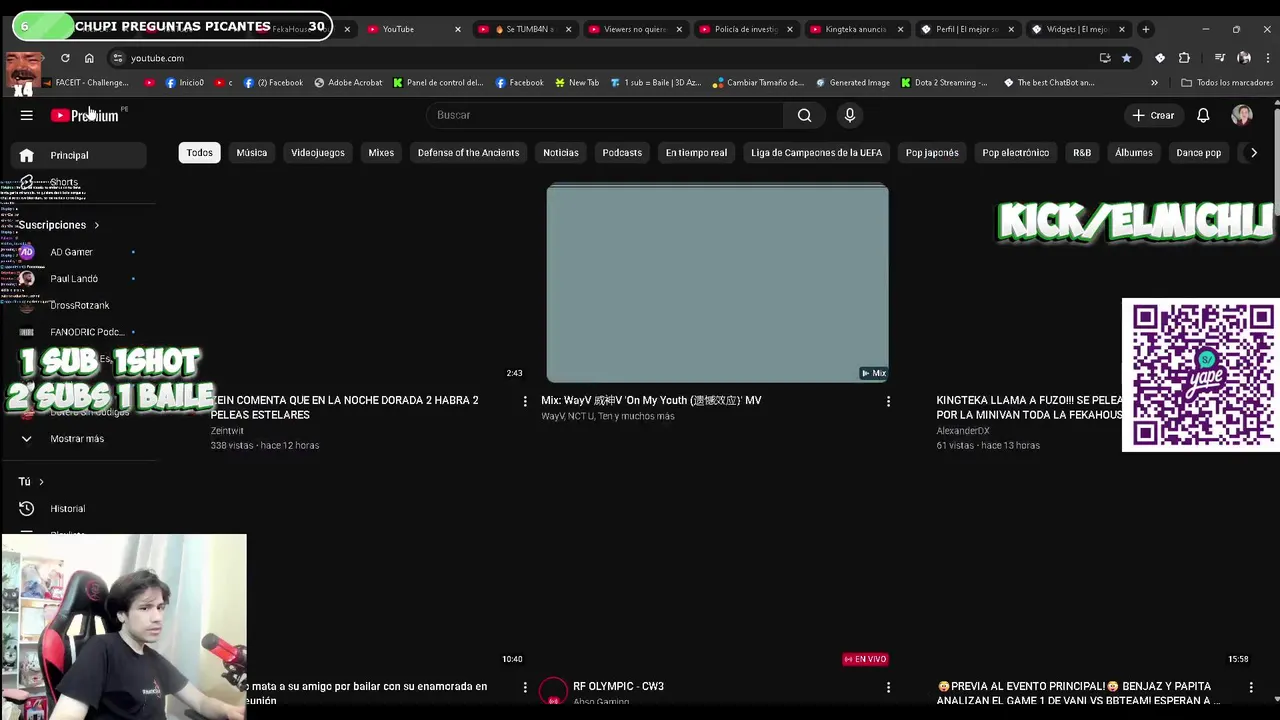Open YouTube notifications bell

tap(1203, 115)
